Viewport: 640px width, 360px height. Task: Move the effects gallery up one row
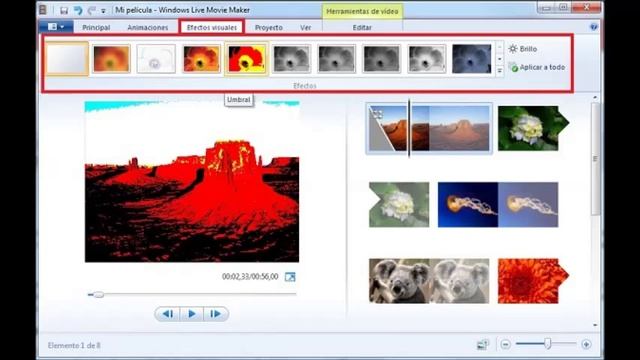[x=500, y=47]
